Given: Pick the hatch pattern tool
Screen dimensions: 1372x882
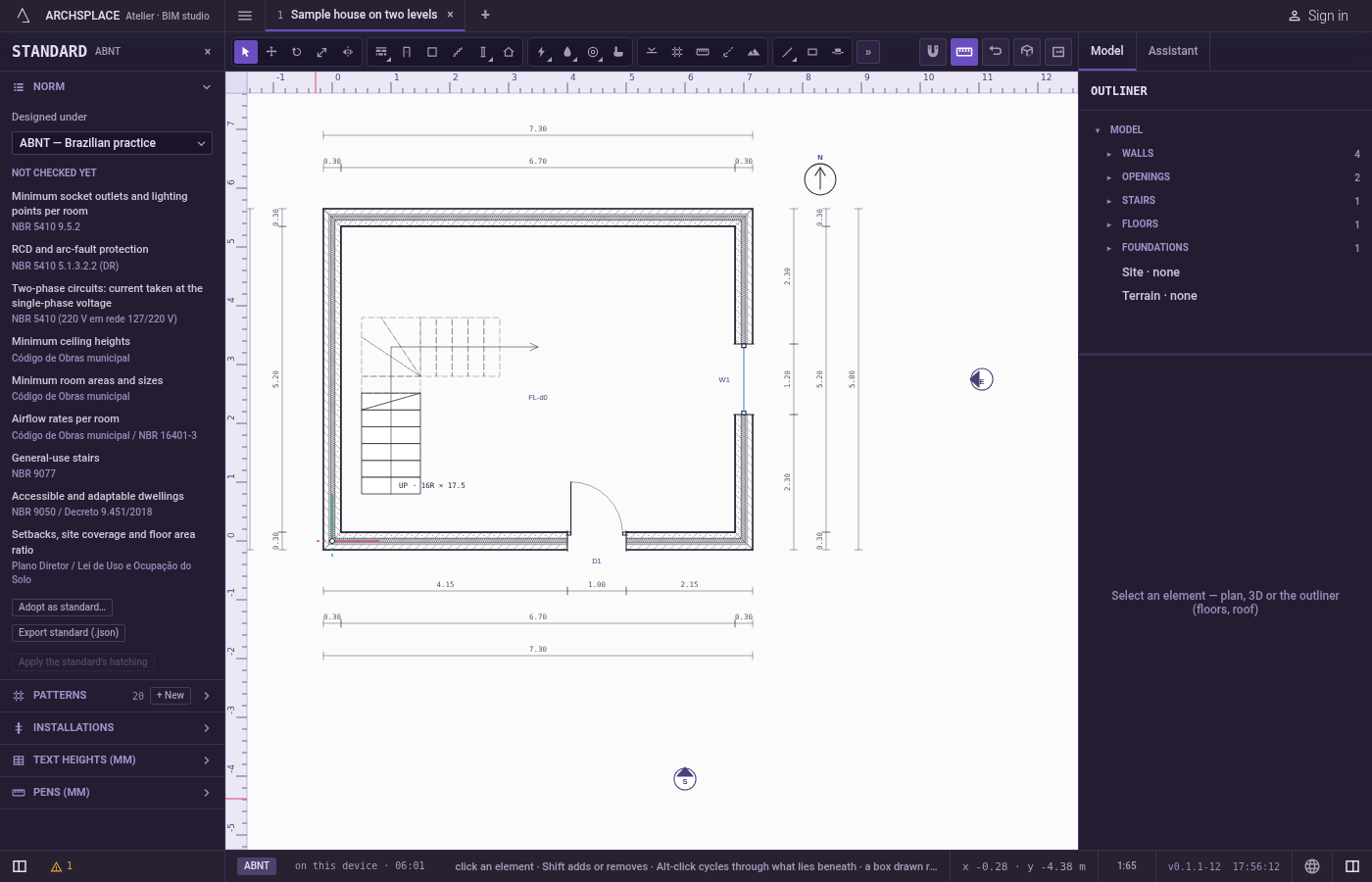Looking at the screenshot, I should (677, 52).
